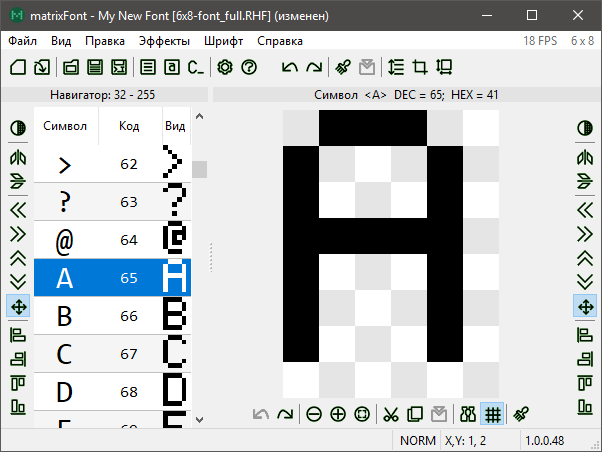Screen dimensions: 602x452
Task: Open the Справка menu
Action: pyautogui.click(x=280, y=41)
